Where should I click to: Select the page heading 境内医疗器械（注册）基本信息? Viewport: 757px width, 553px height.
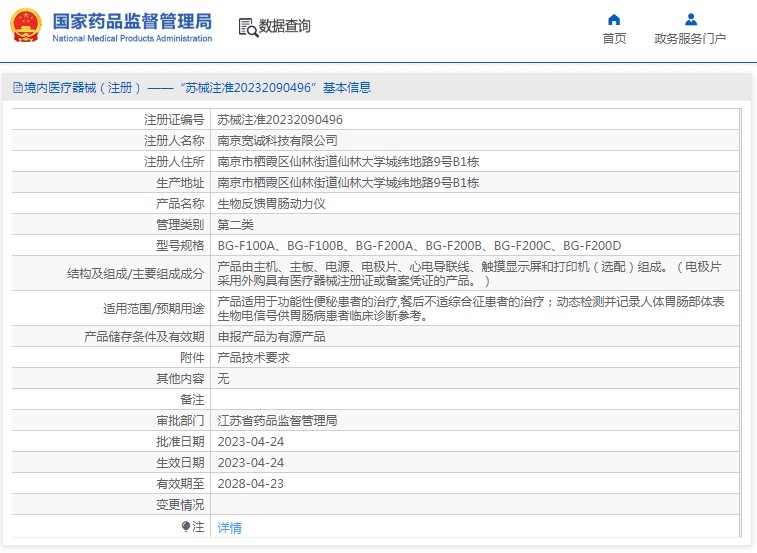tap(197, 87)
